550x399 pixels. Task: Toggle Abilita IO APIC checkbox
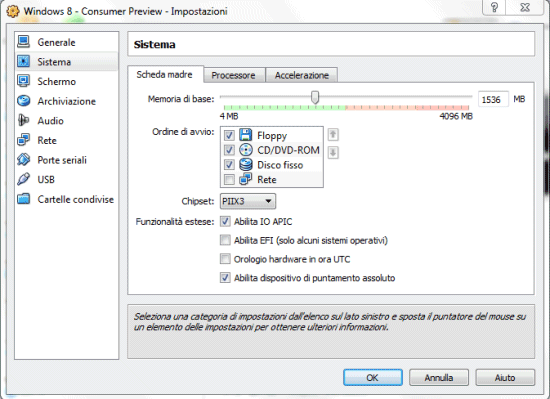tap(225, 221)
